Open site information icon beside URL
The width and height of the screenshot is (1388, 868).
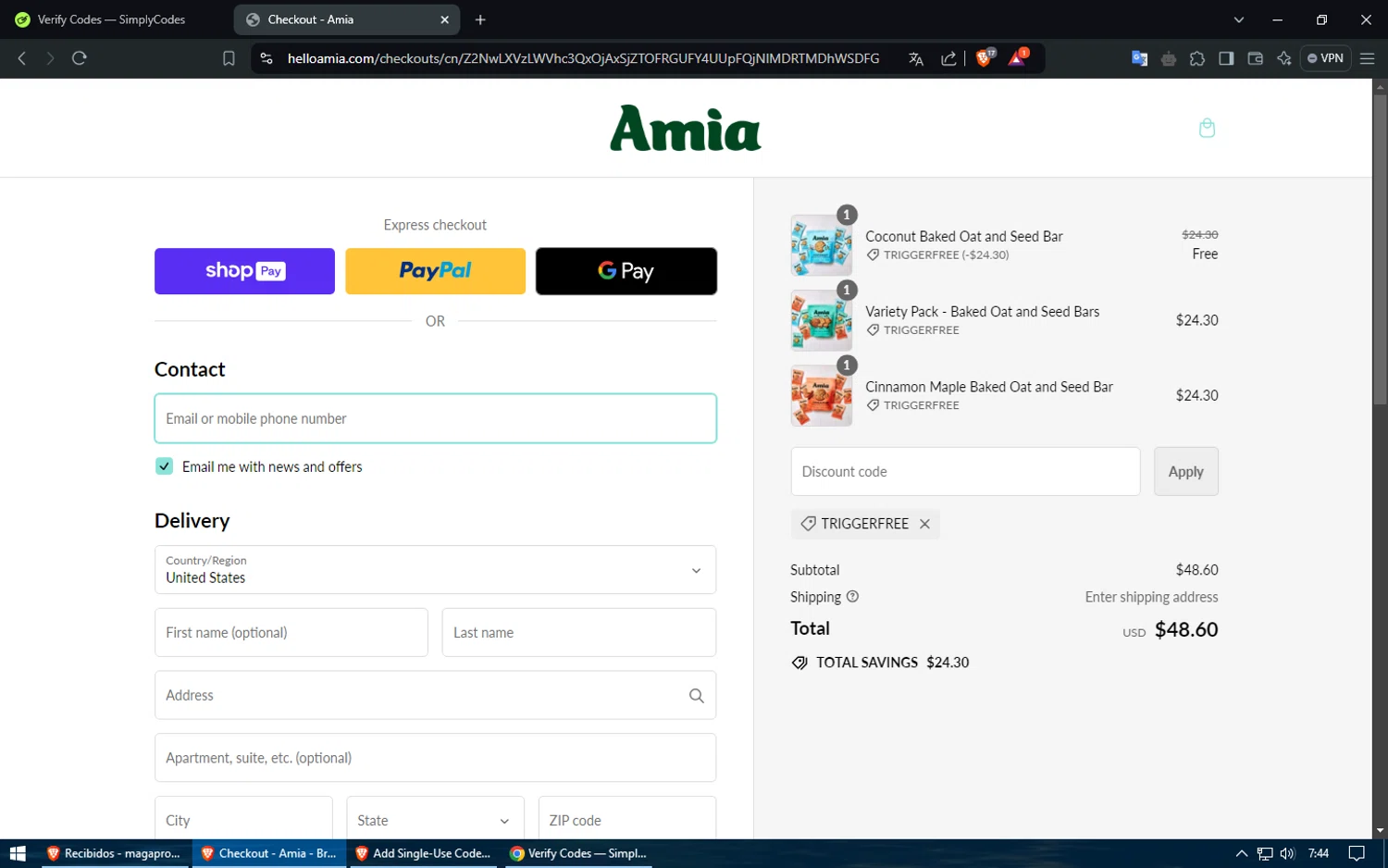(x=266, y=58)
